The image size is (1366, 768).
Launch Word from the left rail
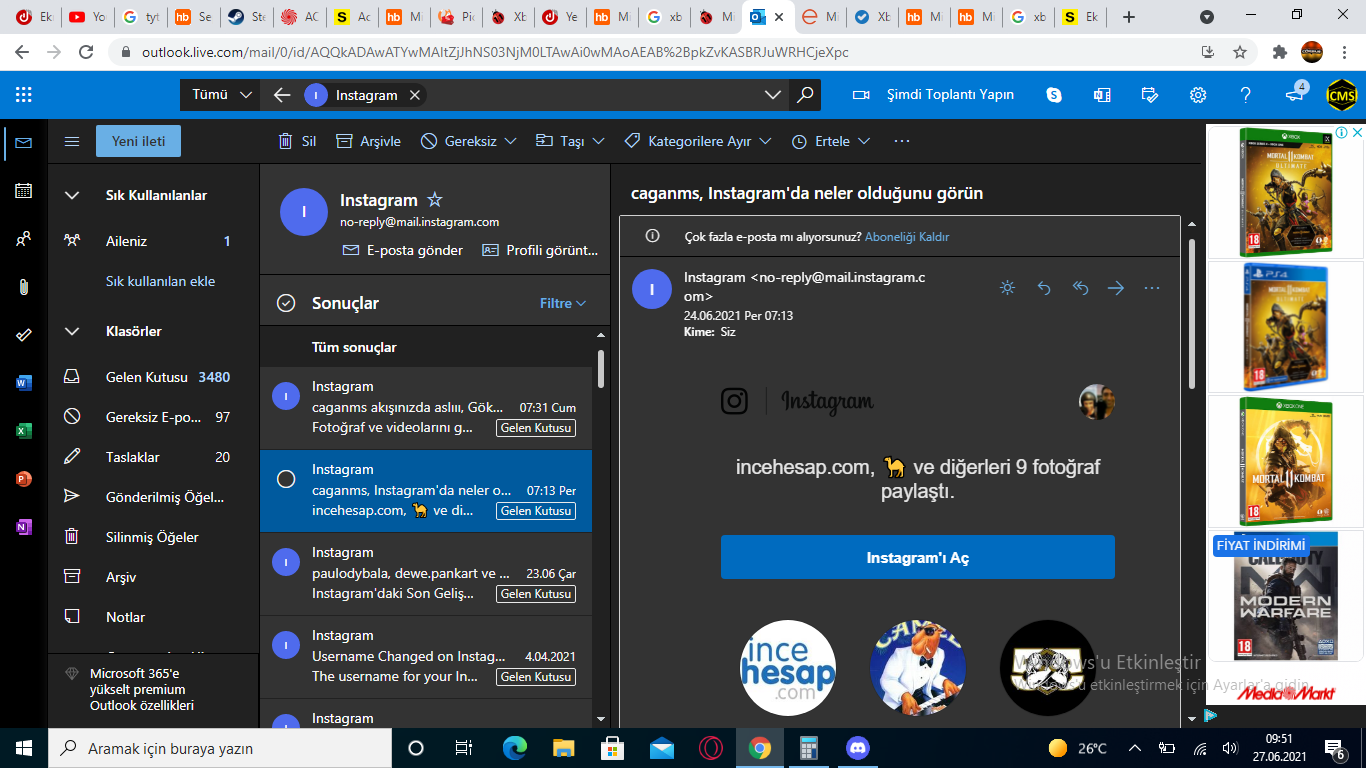coord(23,383)
